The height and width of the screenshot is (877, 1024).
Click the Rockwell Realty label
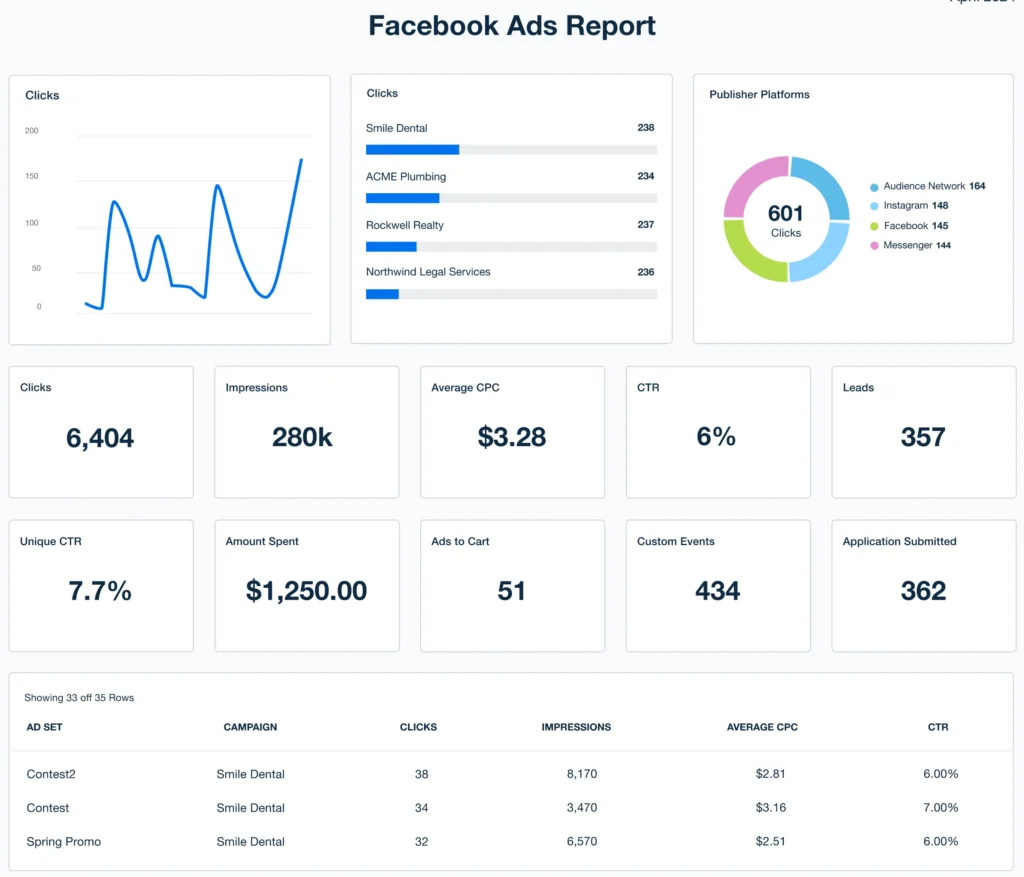(x=404, y=225)
